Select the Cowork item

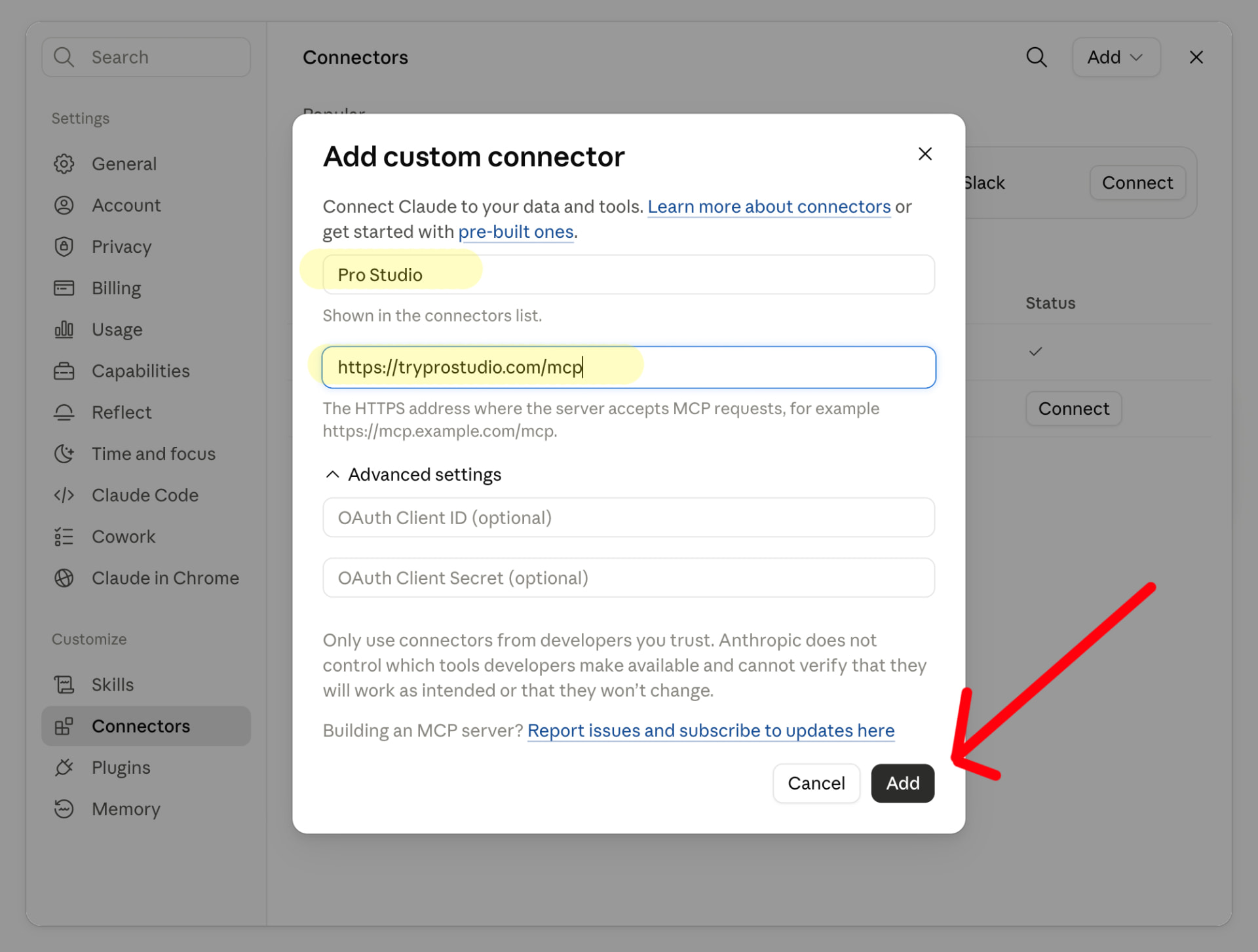point(146,537)
